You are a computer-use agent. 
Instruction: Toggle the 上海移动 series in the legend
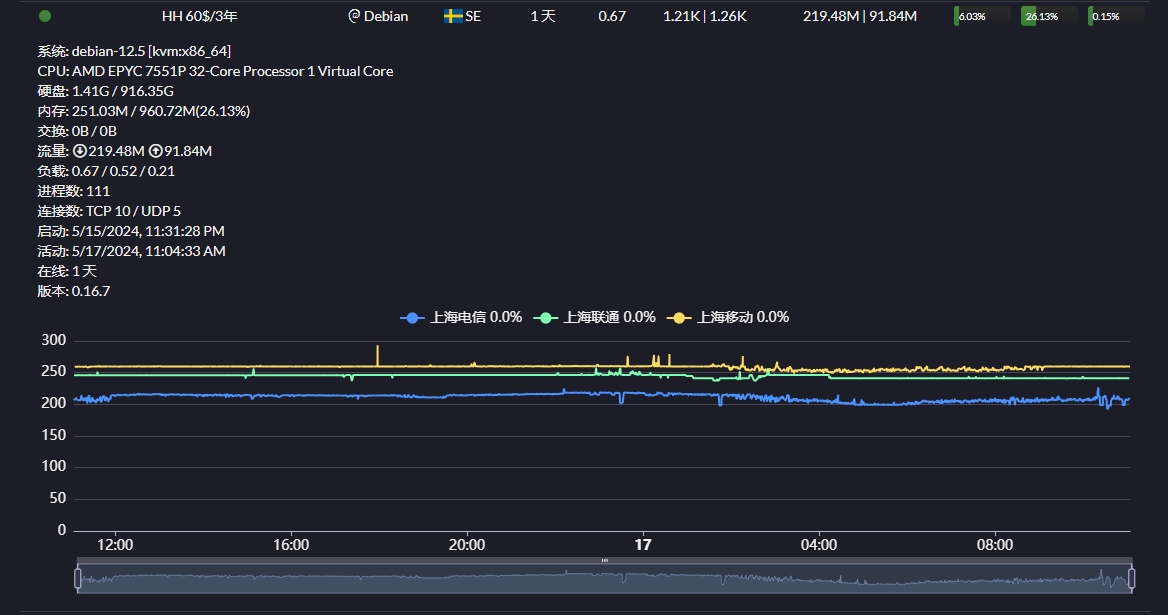click(x=728, y=317)
